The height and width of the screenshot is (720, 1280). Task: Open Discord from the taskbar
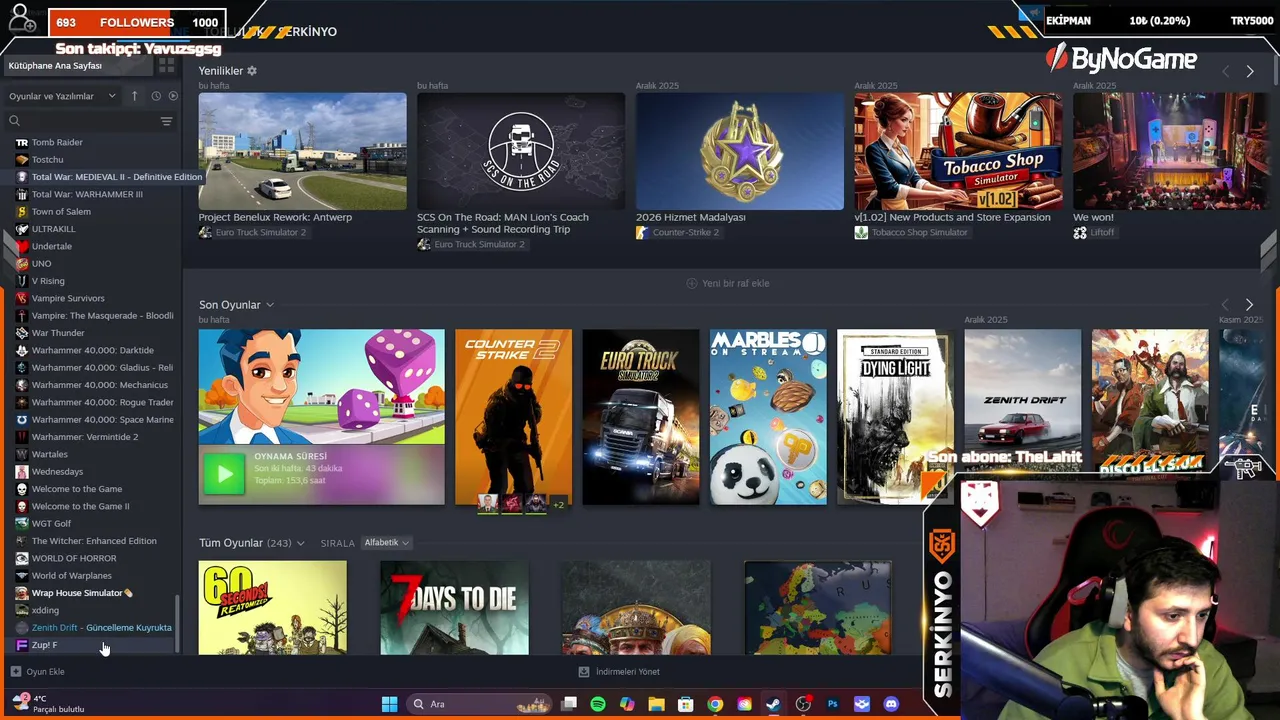tap(891, 704)
